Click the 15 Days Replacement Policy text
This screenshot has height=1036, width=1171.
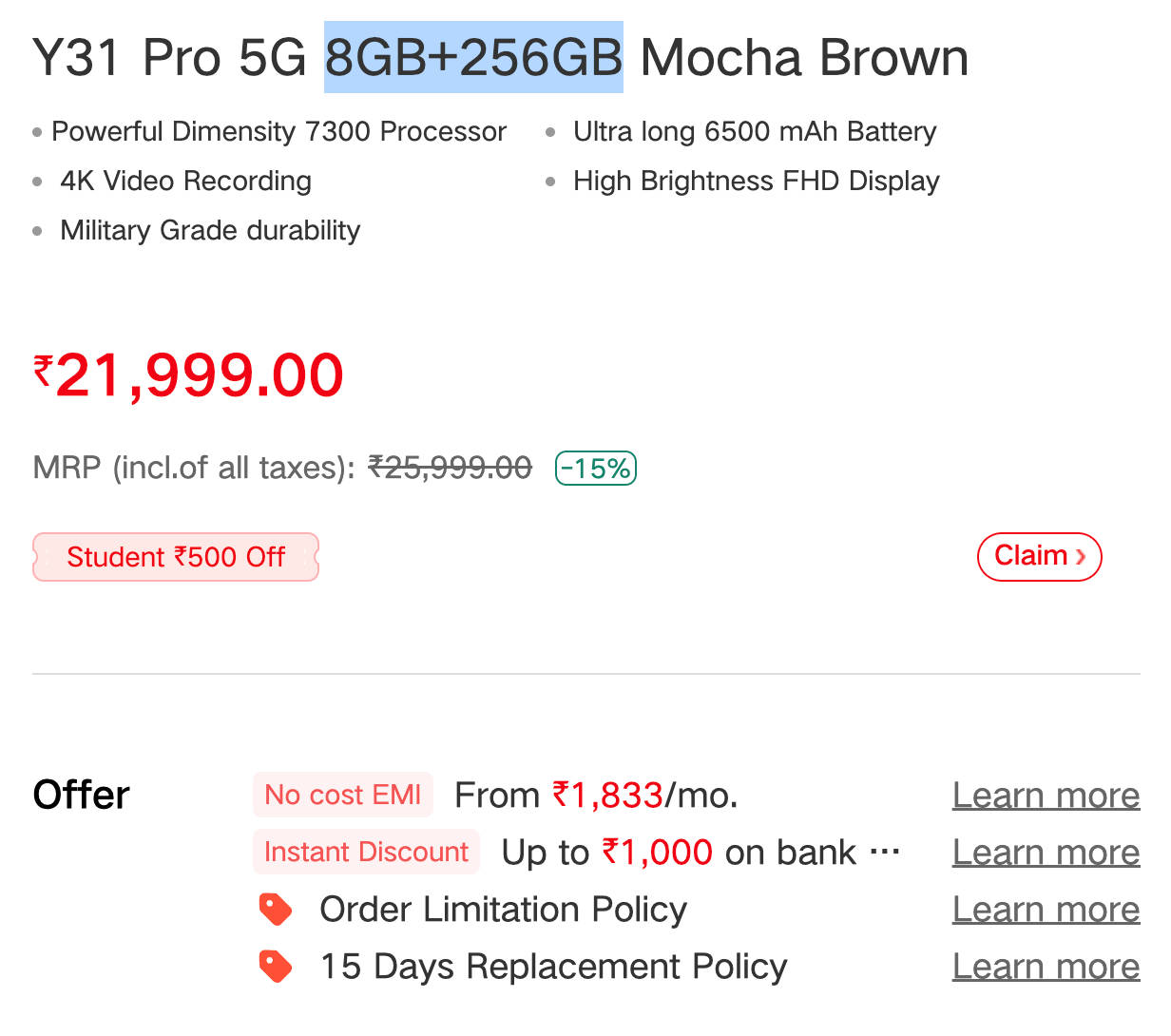553,967
